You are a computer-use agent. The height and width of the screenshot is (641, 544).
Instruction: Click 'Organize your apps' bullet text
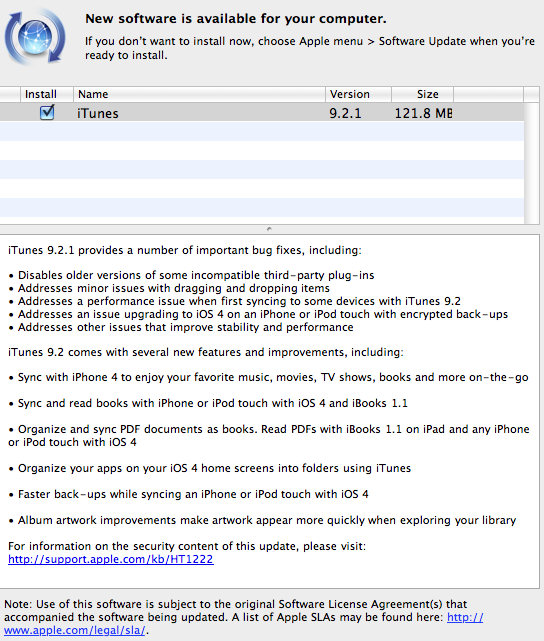[x=214, y=468]
